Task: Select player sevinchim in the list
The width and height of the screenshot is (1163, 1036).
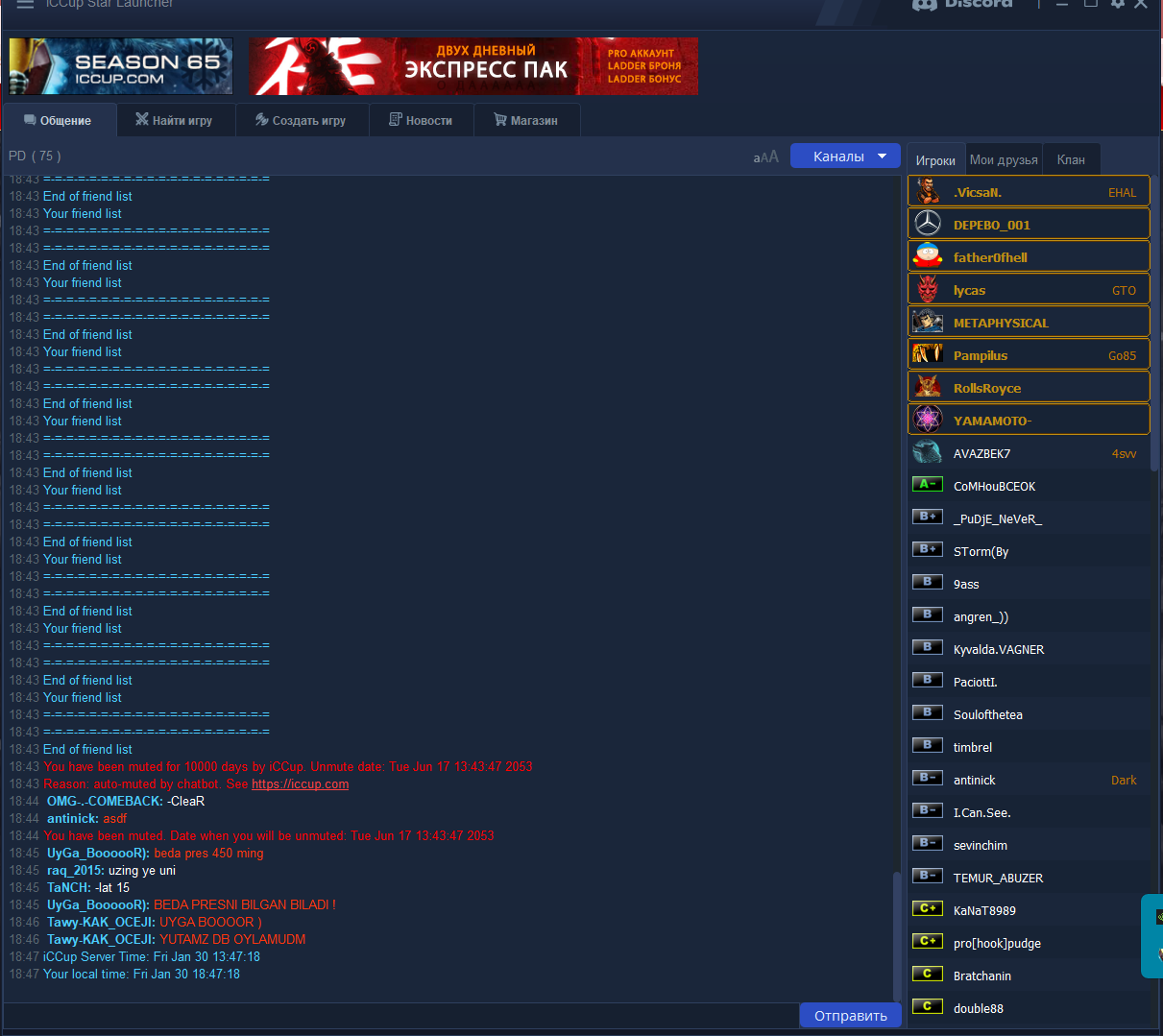Action: [1029, 845]
